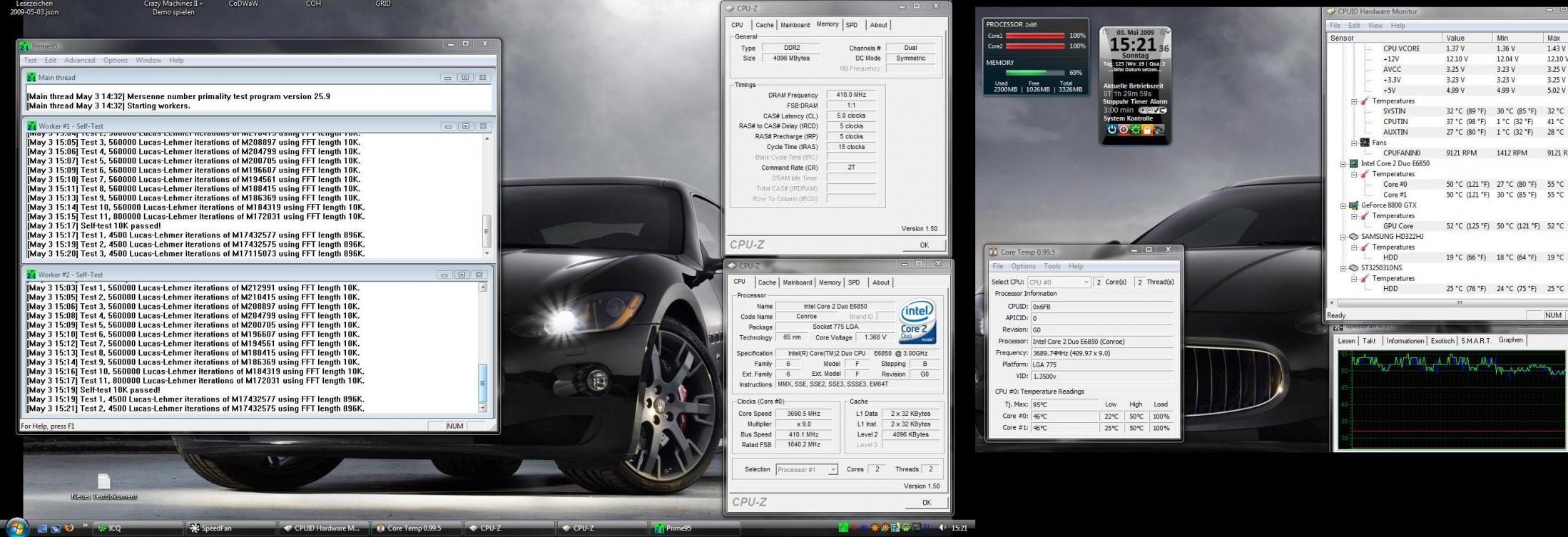Expand the quick launch overflow chevron
The width and height of the screenshot is (1568, 537).
coord(85,526)
